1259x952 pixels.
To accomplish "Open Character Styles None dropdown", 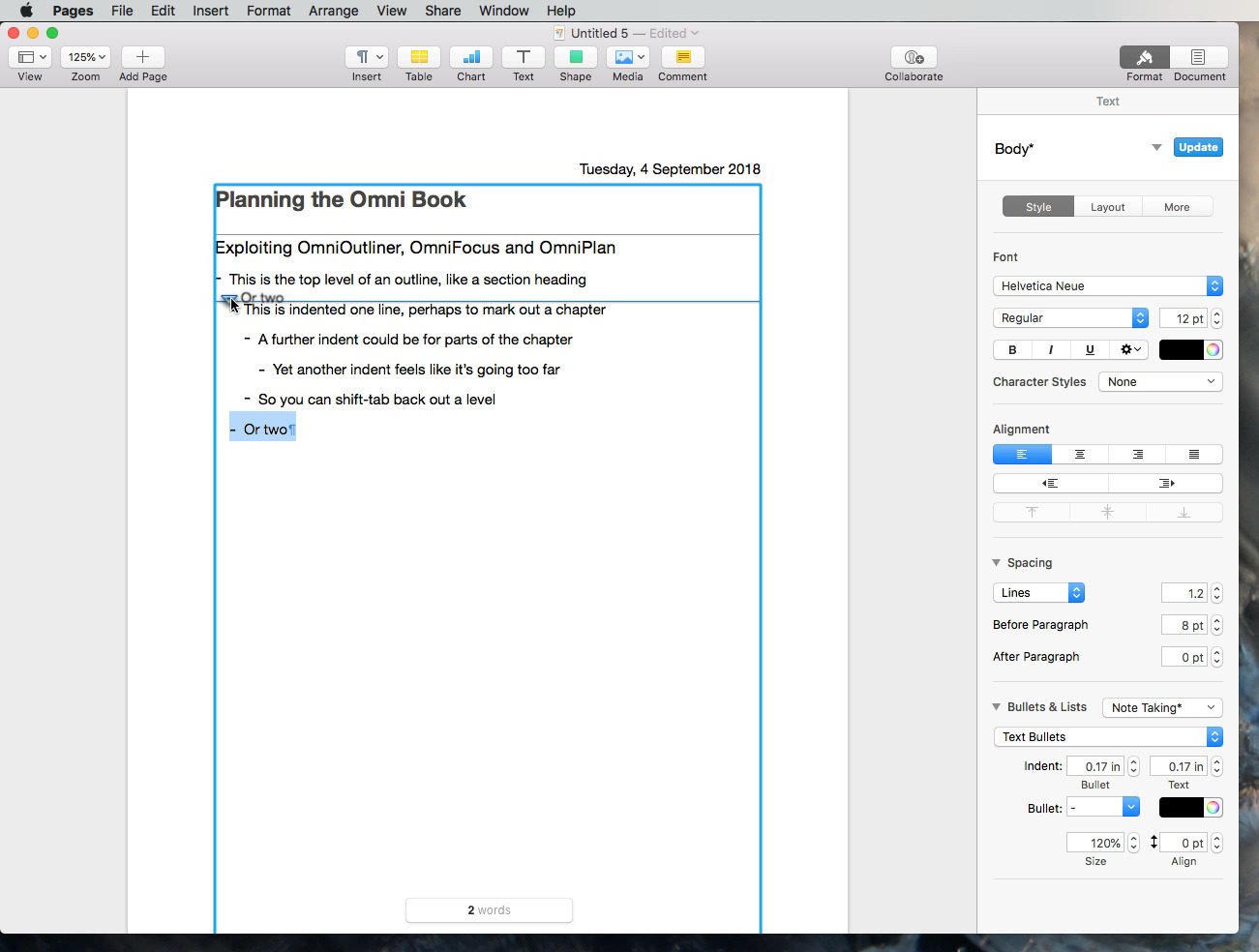I will coord(1160,381).
